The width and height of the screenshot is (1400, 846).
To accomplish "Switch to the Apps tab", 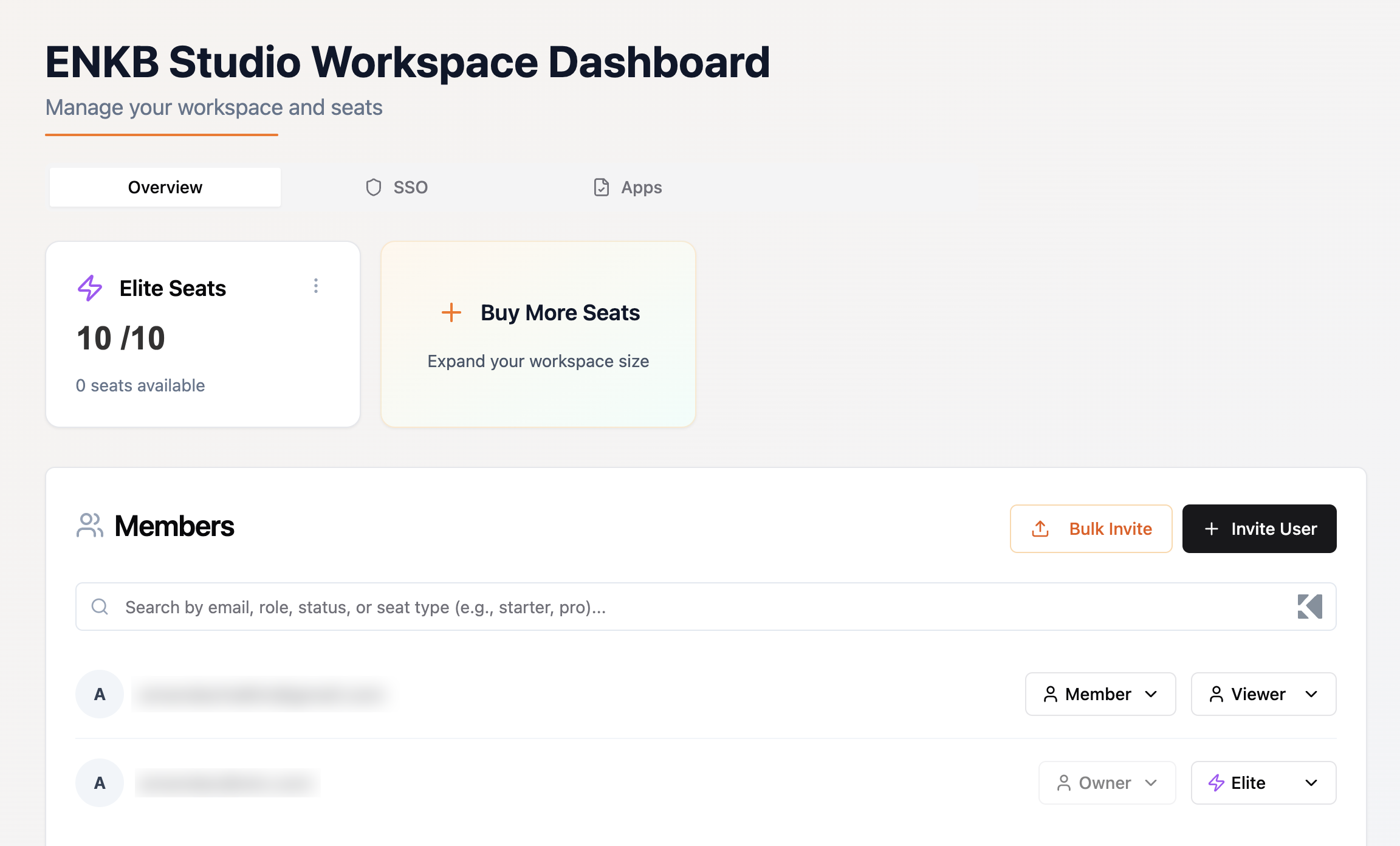I will [628, 187].
